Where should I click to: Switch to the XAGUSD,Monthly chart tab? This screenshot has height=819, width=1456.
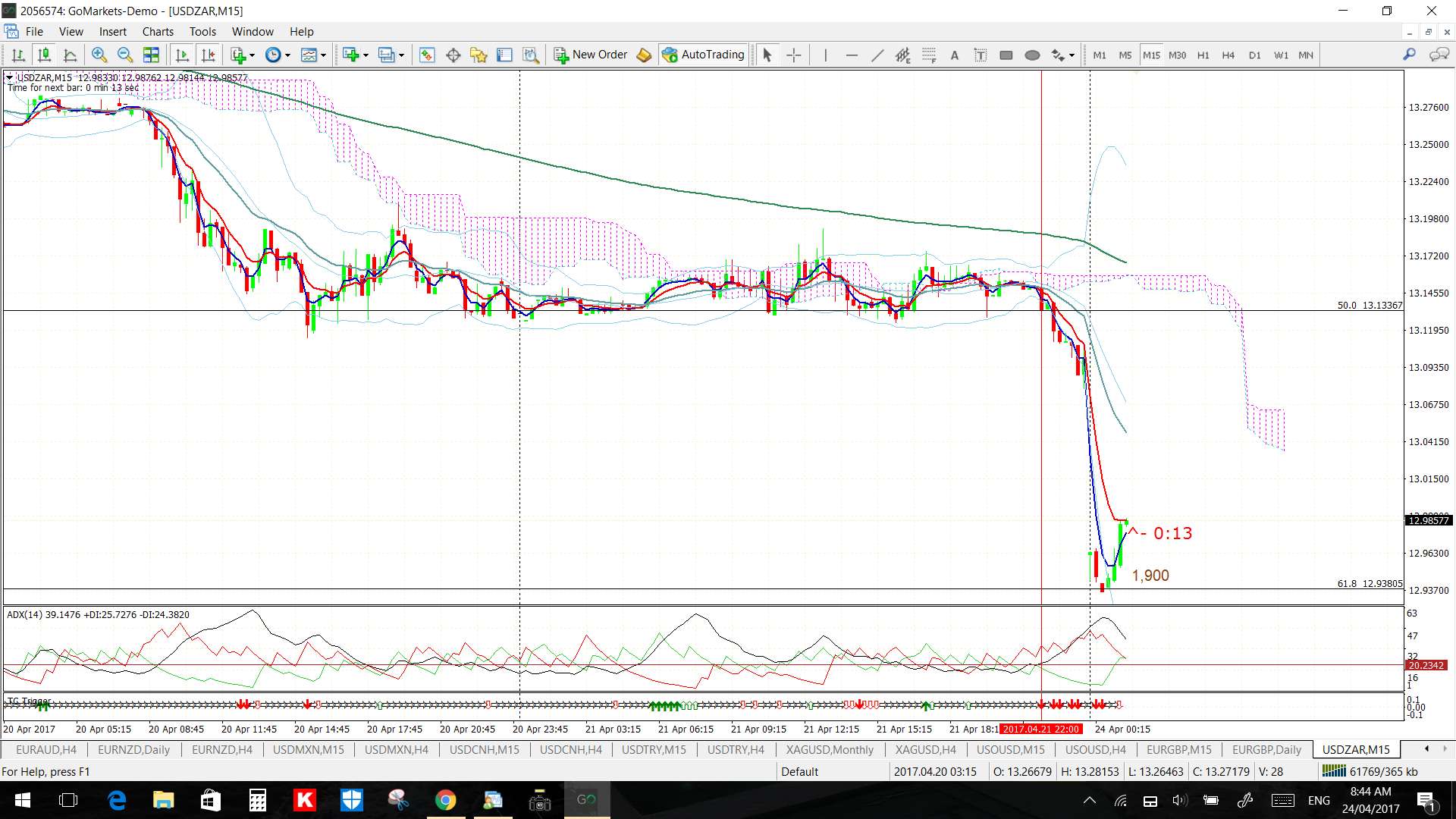click(x=830, y=749)
